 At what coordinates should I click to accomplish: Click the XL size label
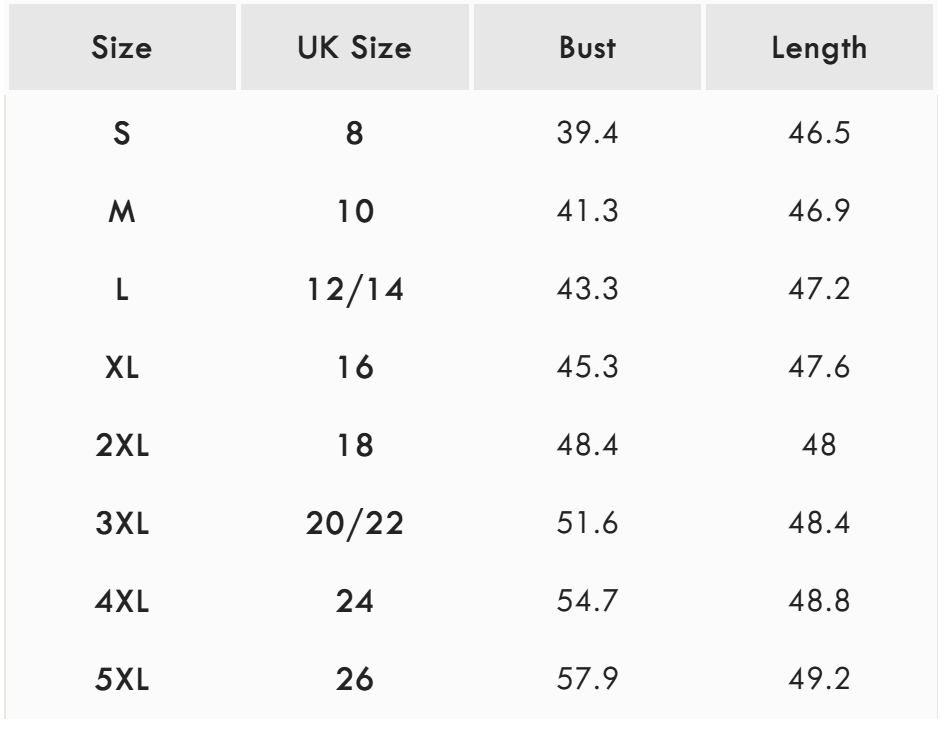122,369
